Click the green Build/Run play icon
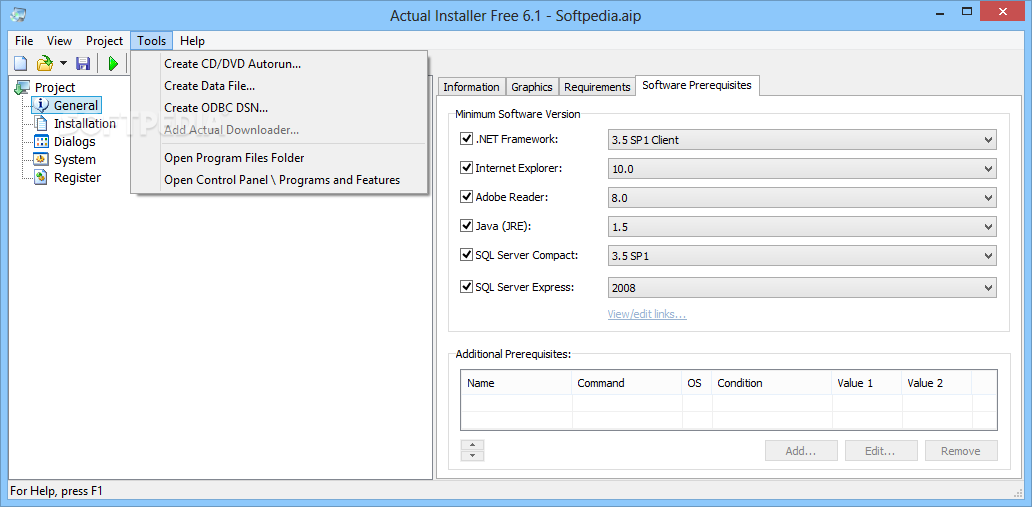Image resolution: width=1032 pixels, height=507 pixels. point(113,63)
